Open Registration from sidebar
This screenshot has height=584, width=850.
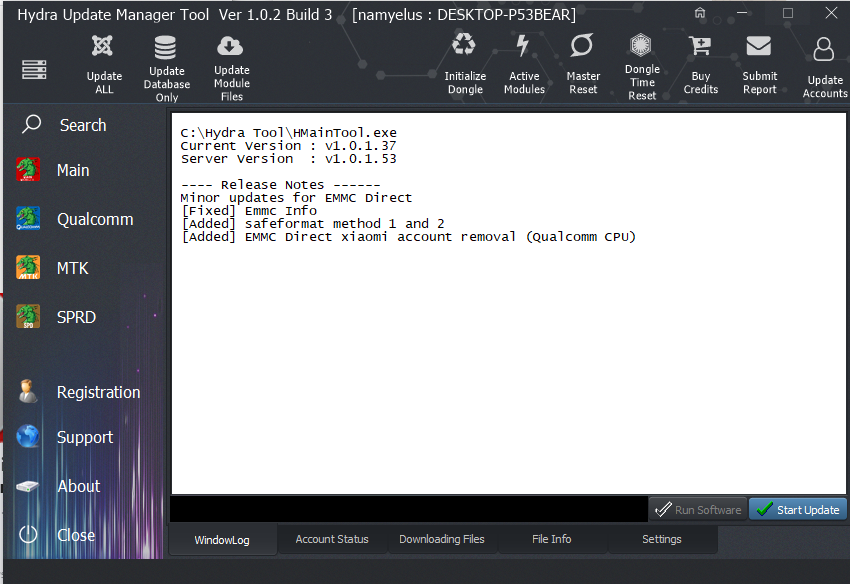tap(79, 392)
